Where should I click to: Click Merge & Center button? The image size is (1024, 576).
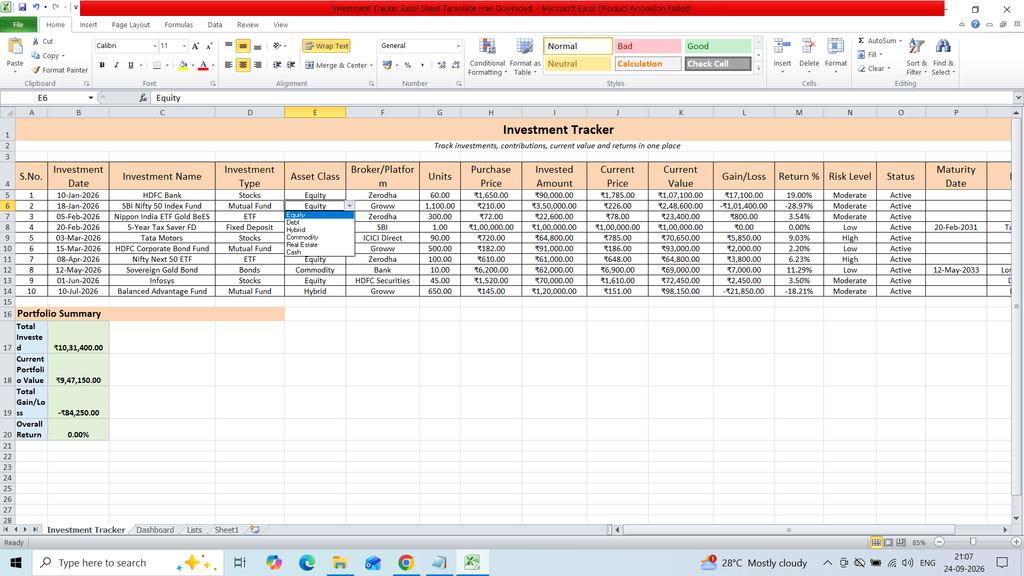(336, 65)
